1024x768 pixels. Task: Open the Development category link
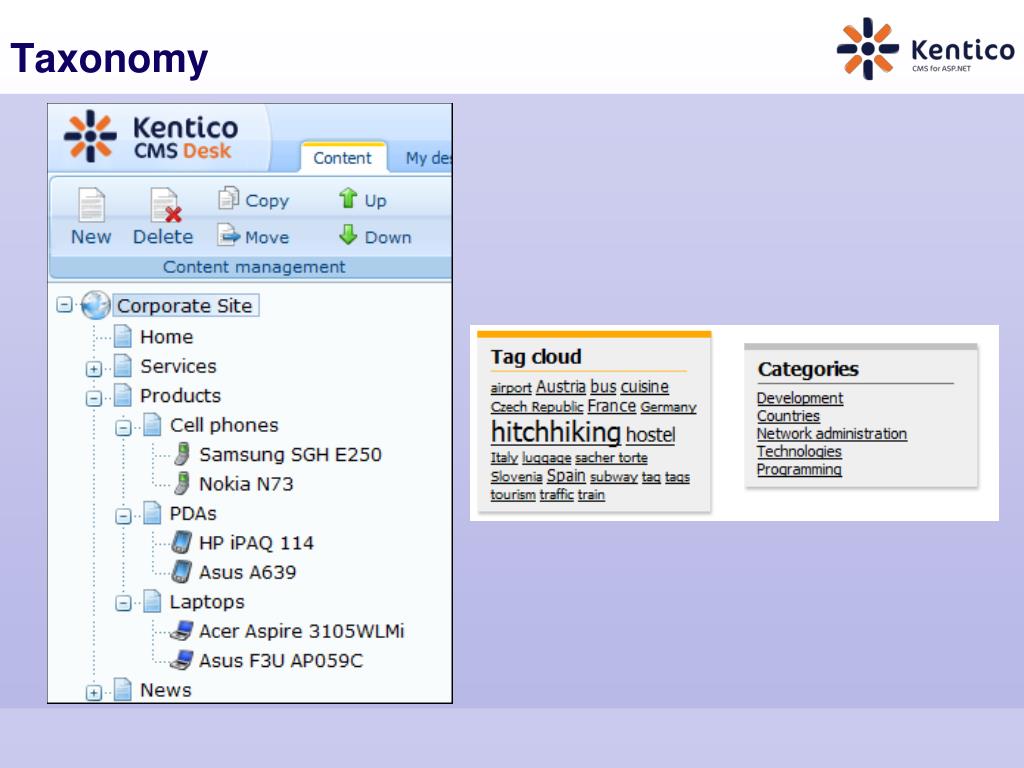click(x=800, y=398)
